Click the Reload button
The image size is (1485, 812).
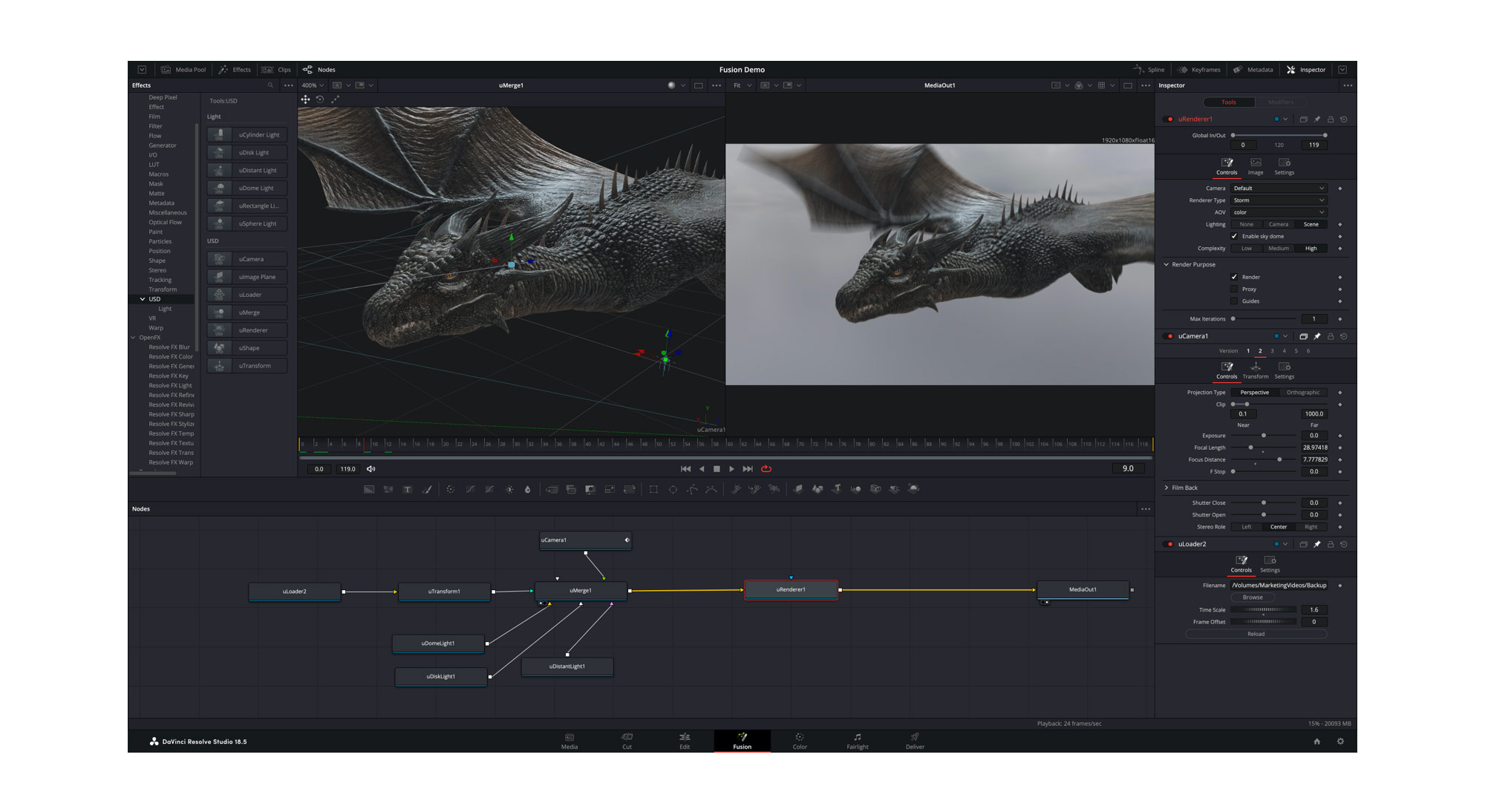1256,634
